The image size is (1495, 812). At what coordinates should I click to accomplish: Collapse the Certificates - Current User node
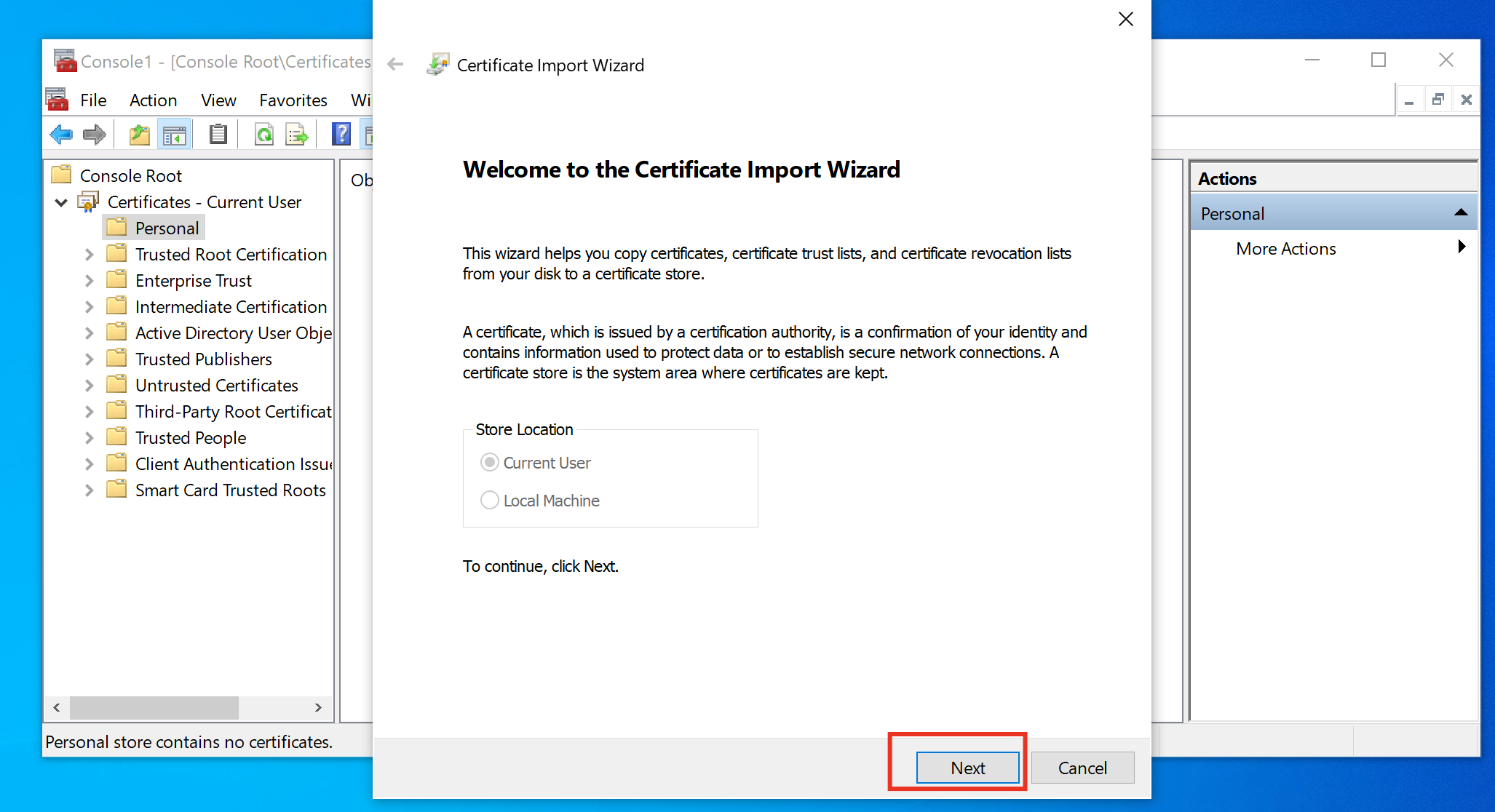tap(62, 202)
